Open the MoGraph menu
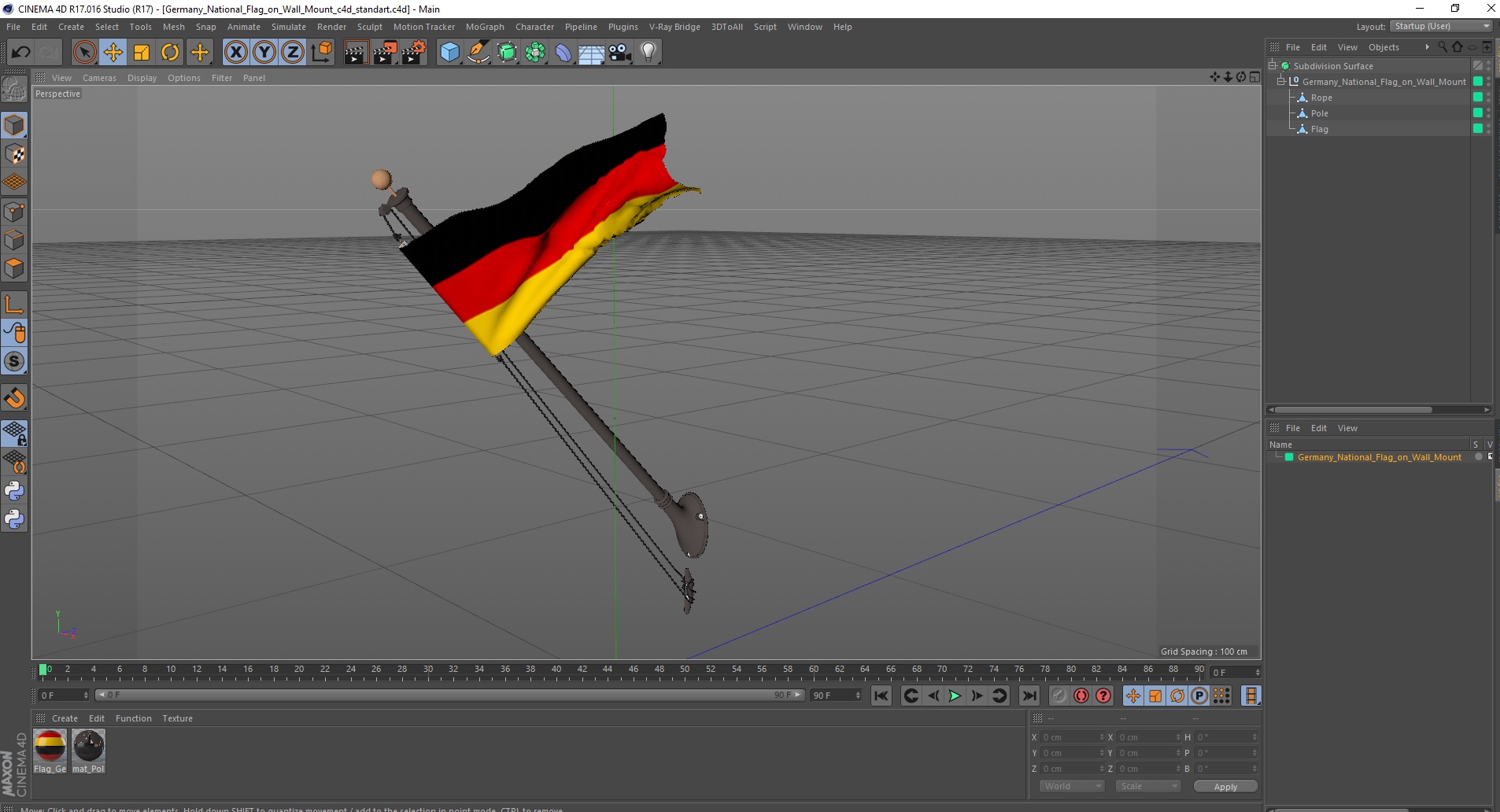The height and width of the screenshot is (812, 1500). point(485,27)
